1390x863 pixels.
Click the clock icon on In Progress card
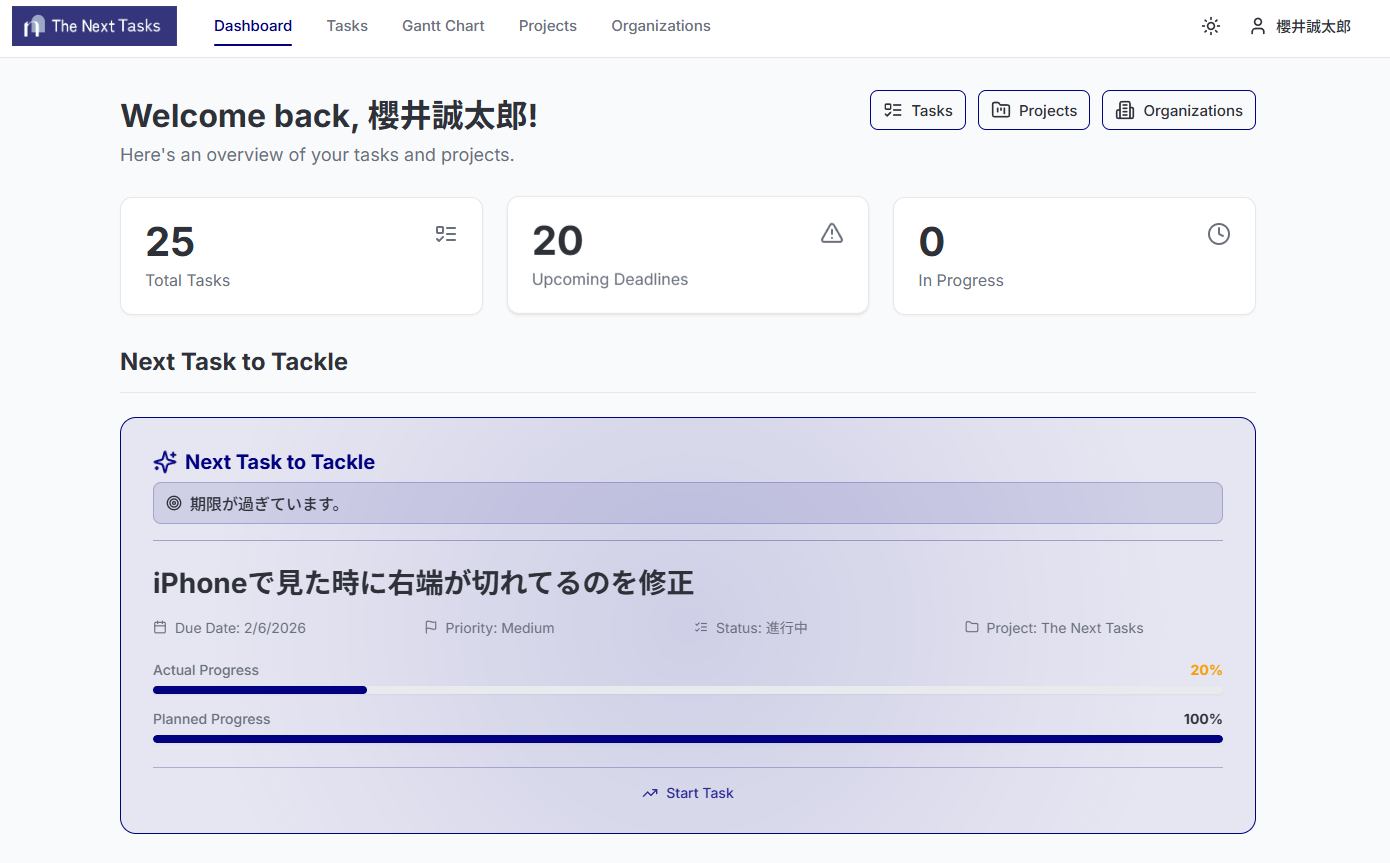pos(1218,233)
